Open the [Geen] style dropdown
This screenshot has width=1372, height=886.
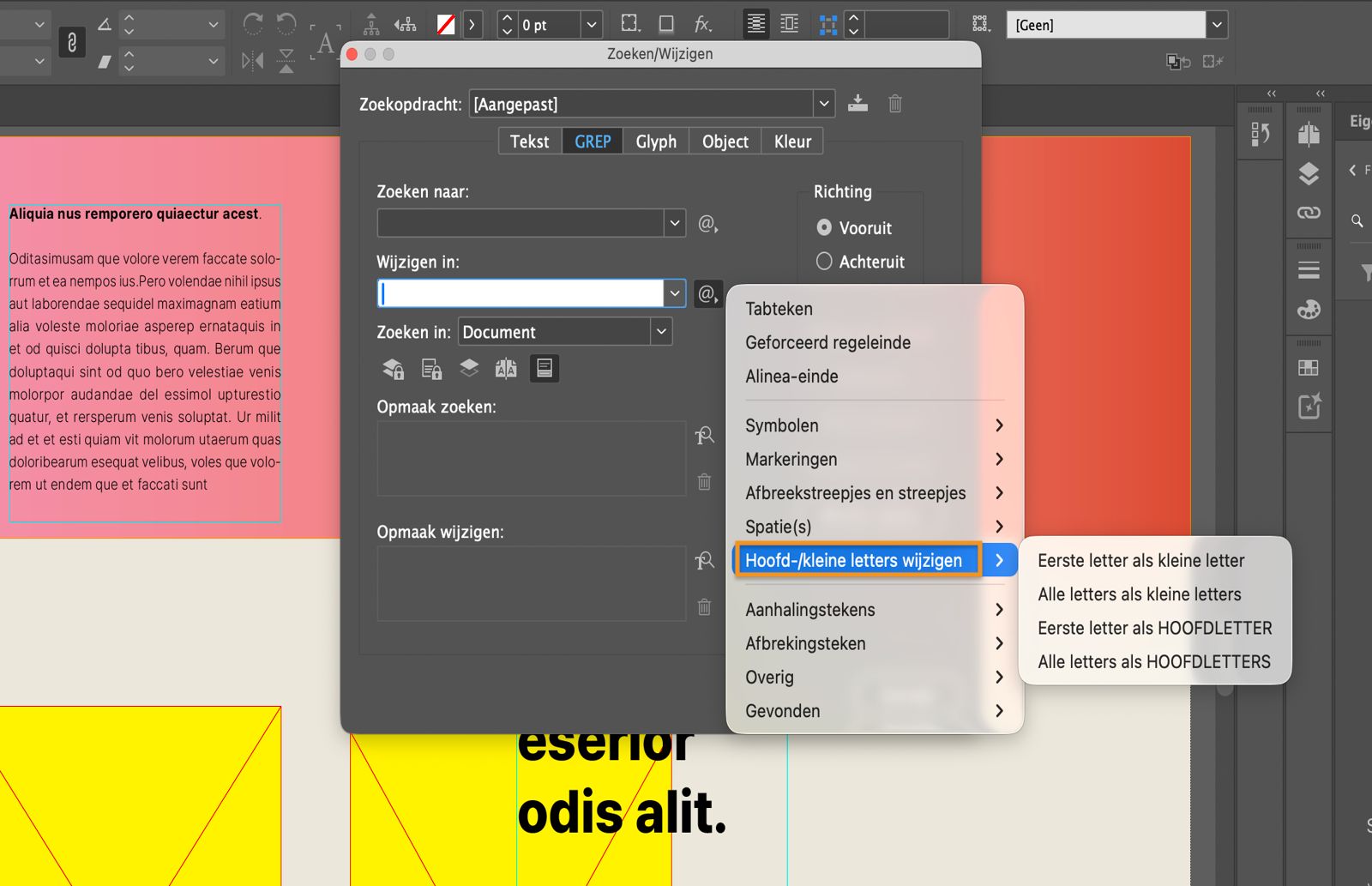1217,25
